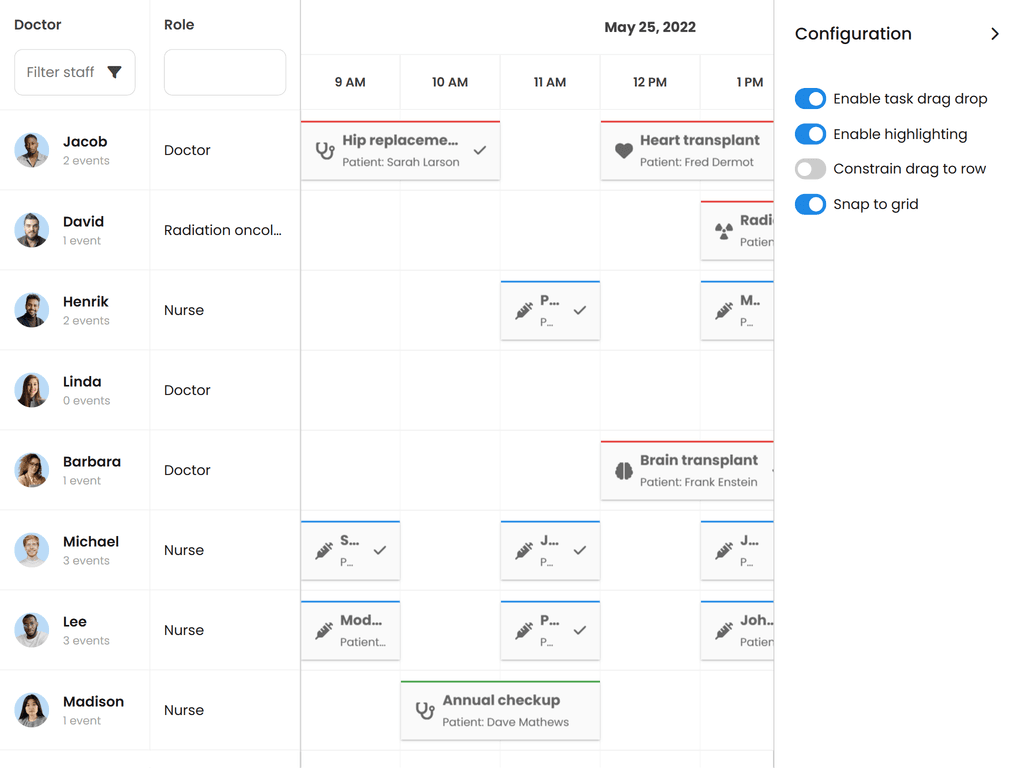Click the filter funnel icon in staff filter
The height and width of the screenshot is (768, 1024).
(x=115, y=72)
